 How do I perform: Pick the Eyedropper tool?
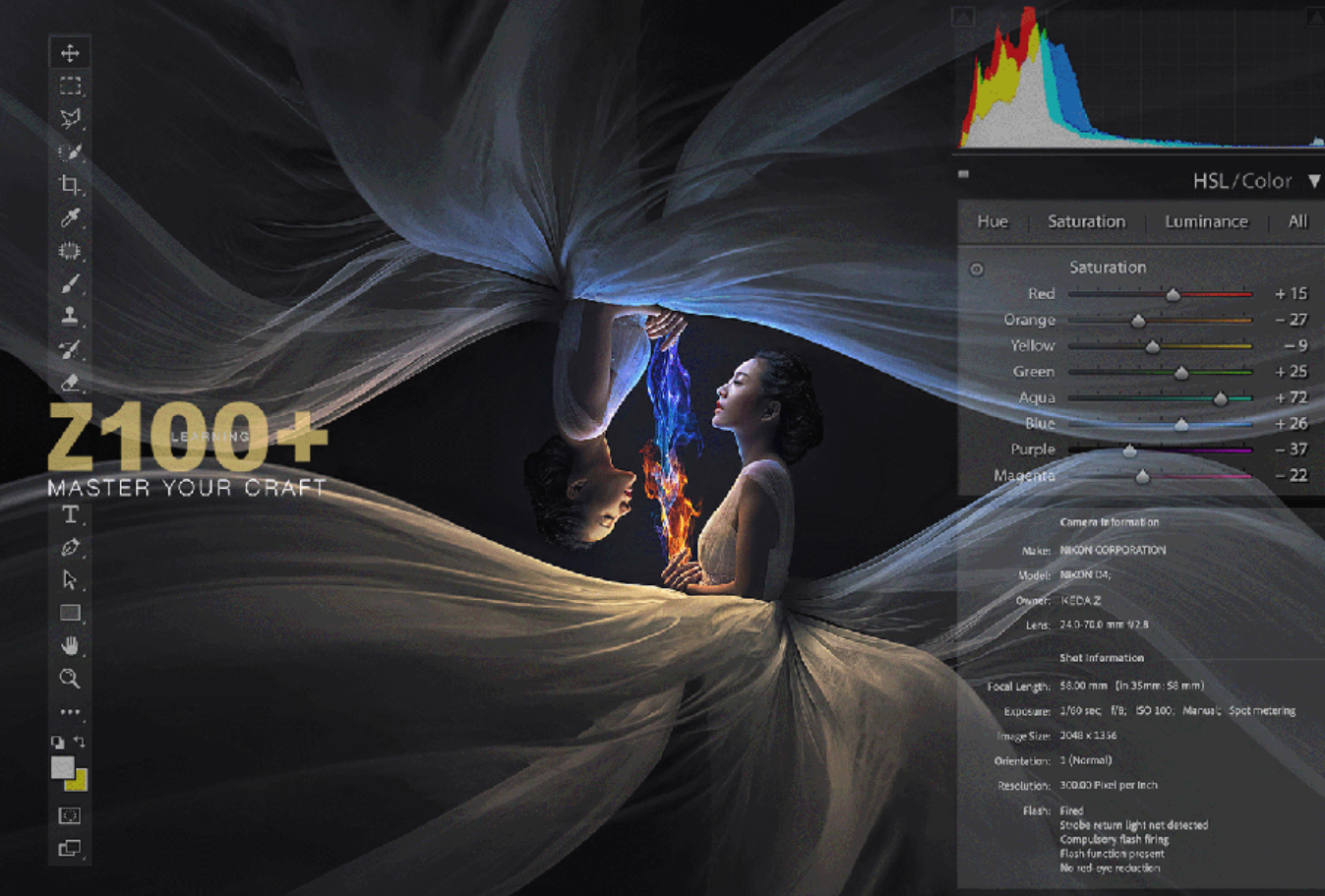point(70,217)
